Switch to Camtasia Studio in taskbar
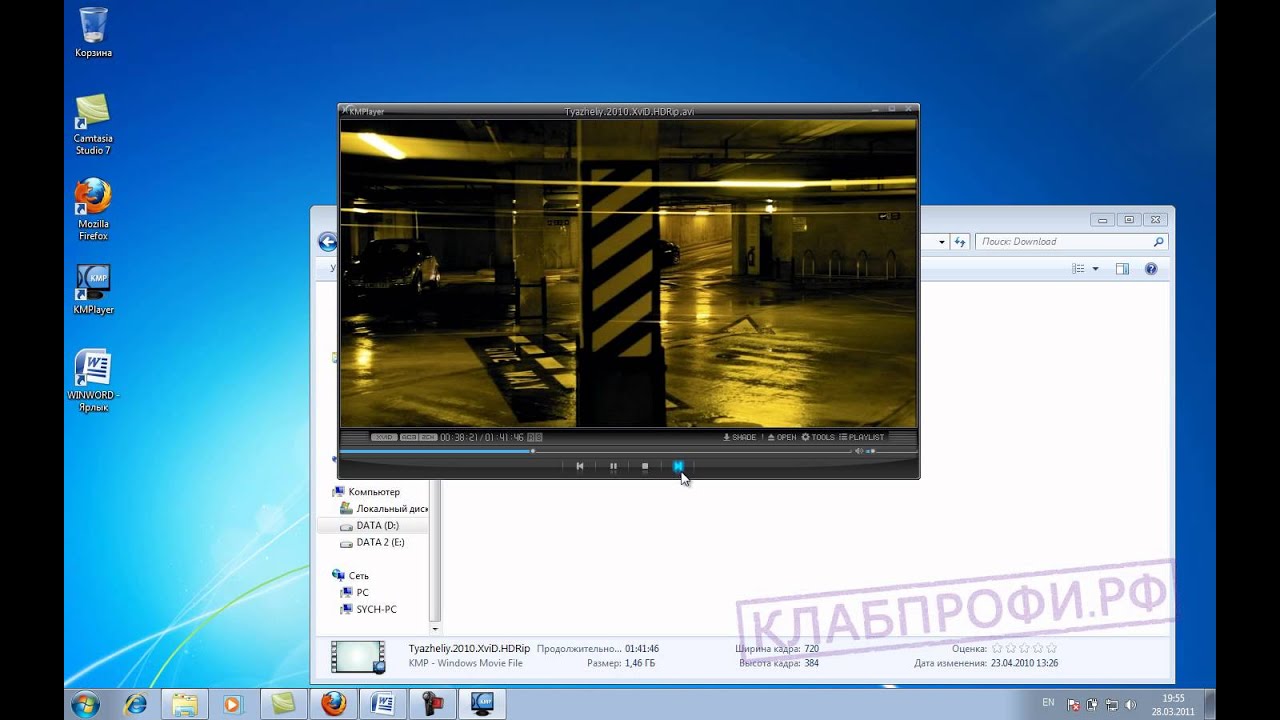This screenshot has width=1280, height=720. click(x=283, y=704)
